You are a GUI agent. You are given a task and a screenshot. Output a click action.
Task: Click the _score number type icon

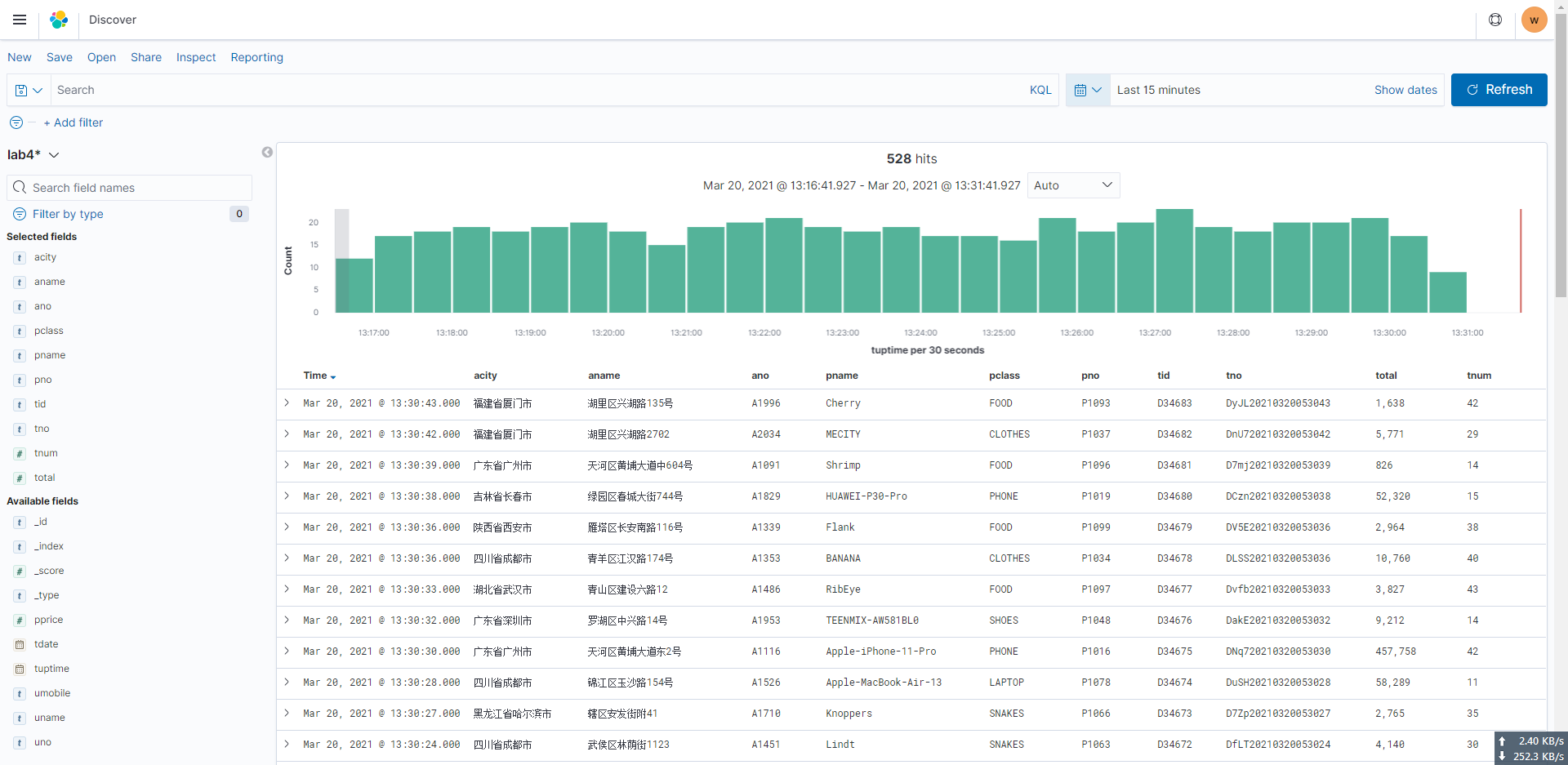coord(20,571)
